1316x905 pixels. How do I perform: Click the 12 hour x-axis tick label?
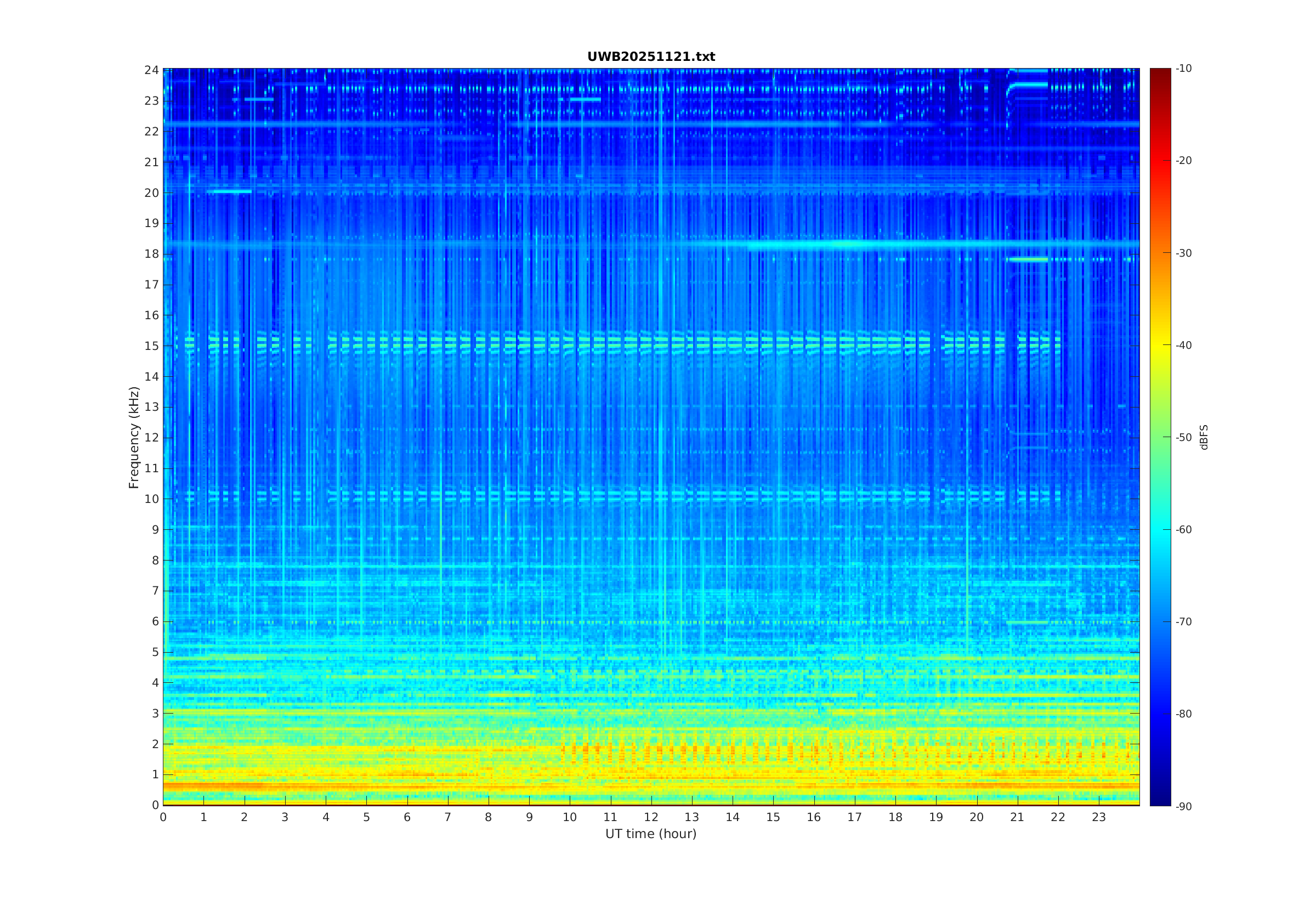651,817
